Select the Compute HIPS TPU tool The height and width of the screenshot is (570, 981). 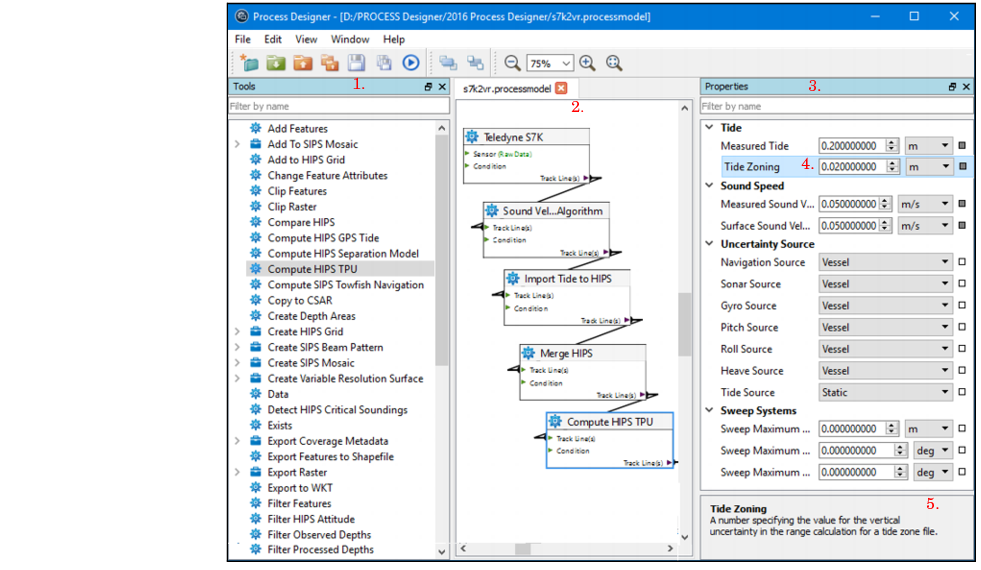(x=311, y=269)
